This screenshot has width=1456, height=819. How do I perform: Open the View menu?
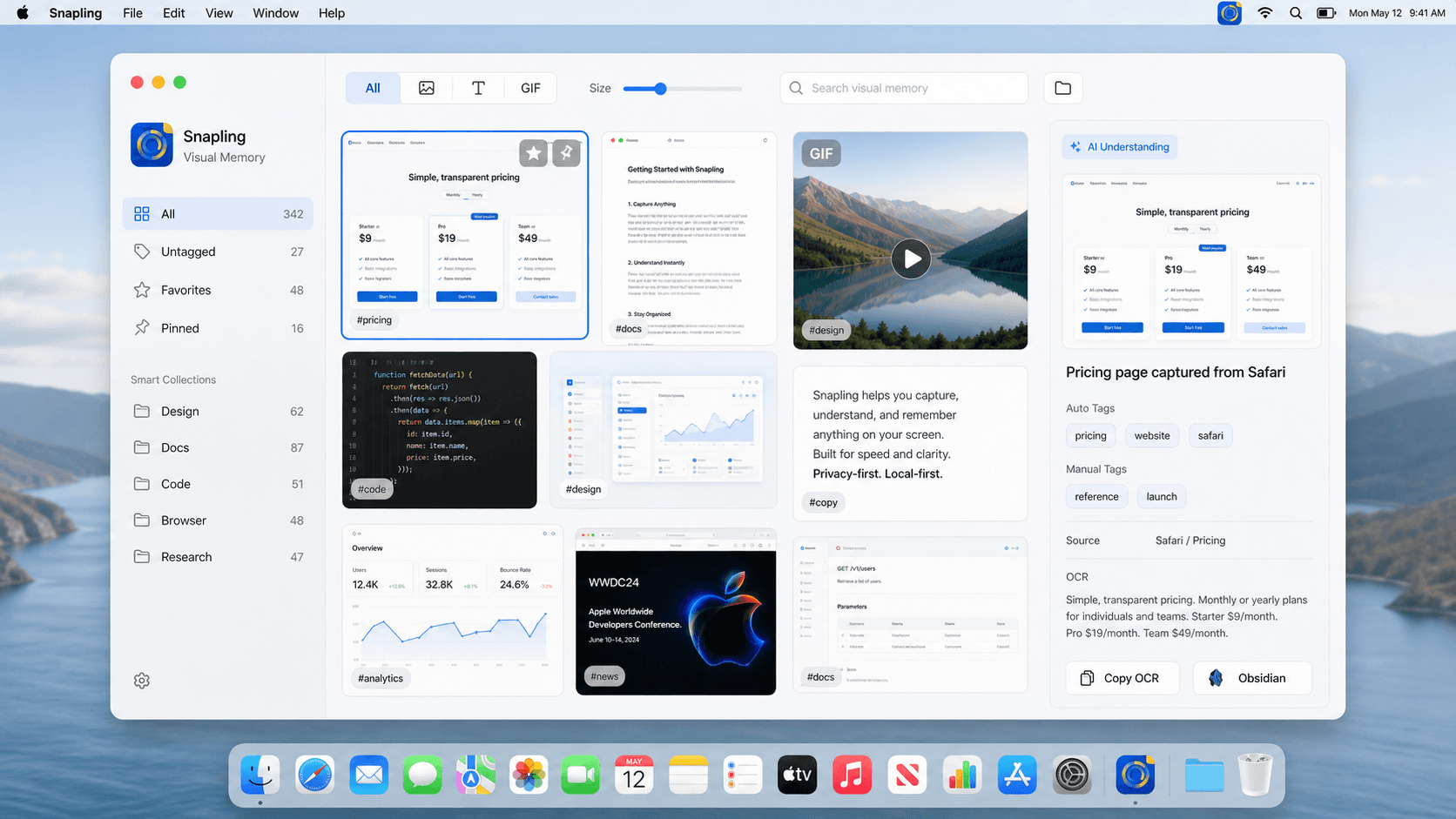pos(219,13)
